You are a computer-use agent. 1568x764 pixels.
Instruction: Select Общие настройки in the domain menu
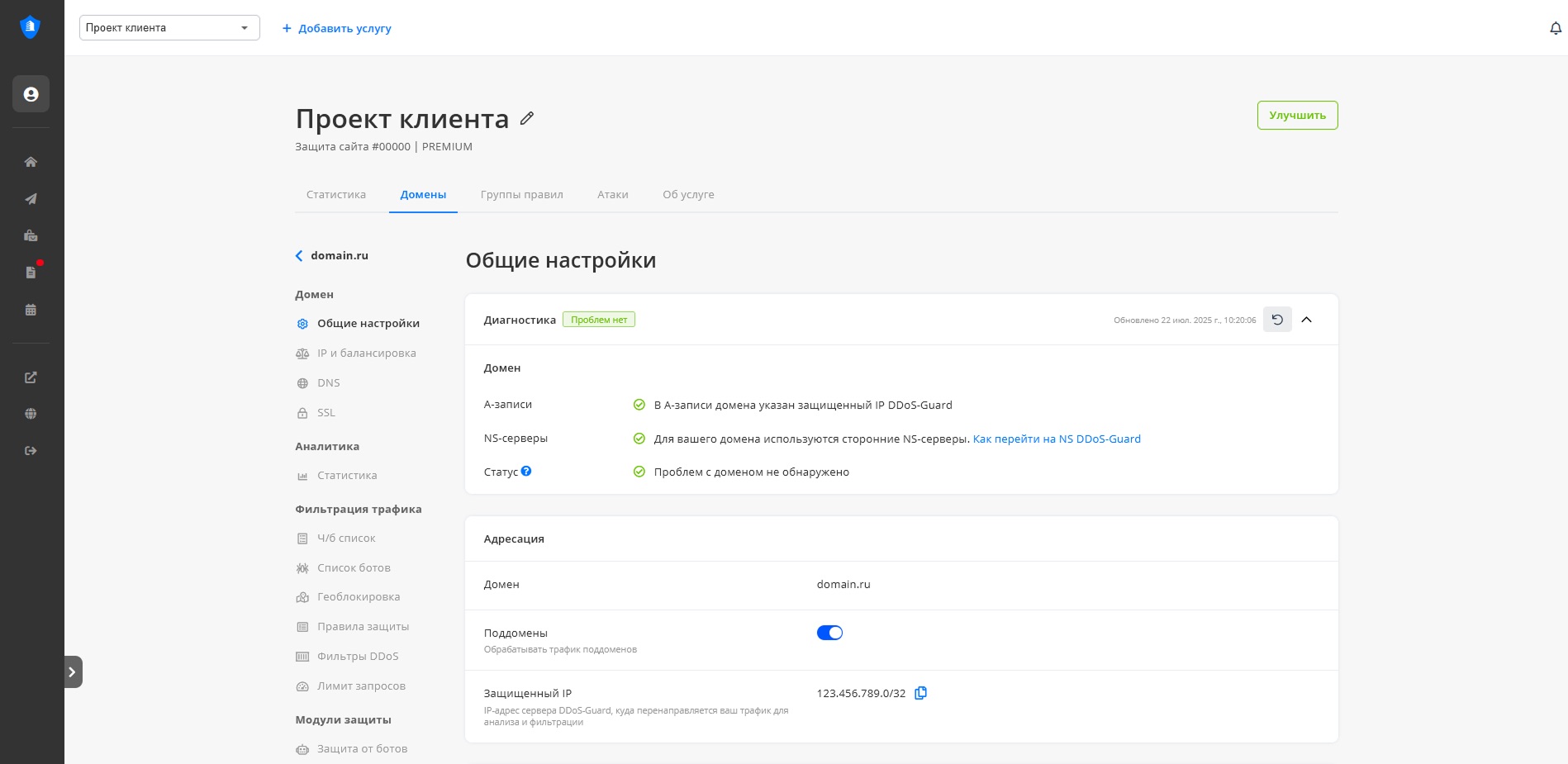pos(358,324)
